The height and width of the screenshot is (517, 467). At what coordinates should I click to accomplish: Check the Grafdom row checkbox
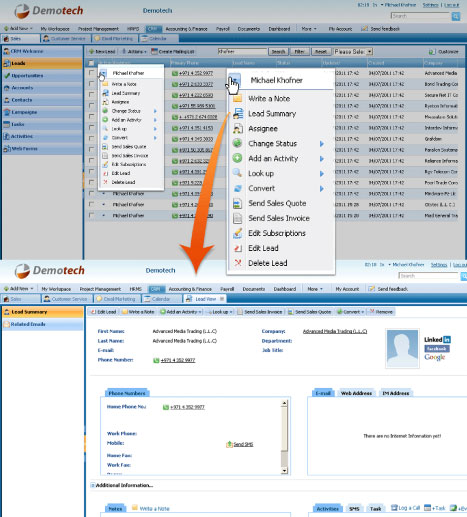pyautogui.click(x=91, y=138)
